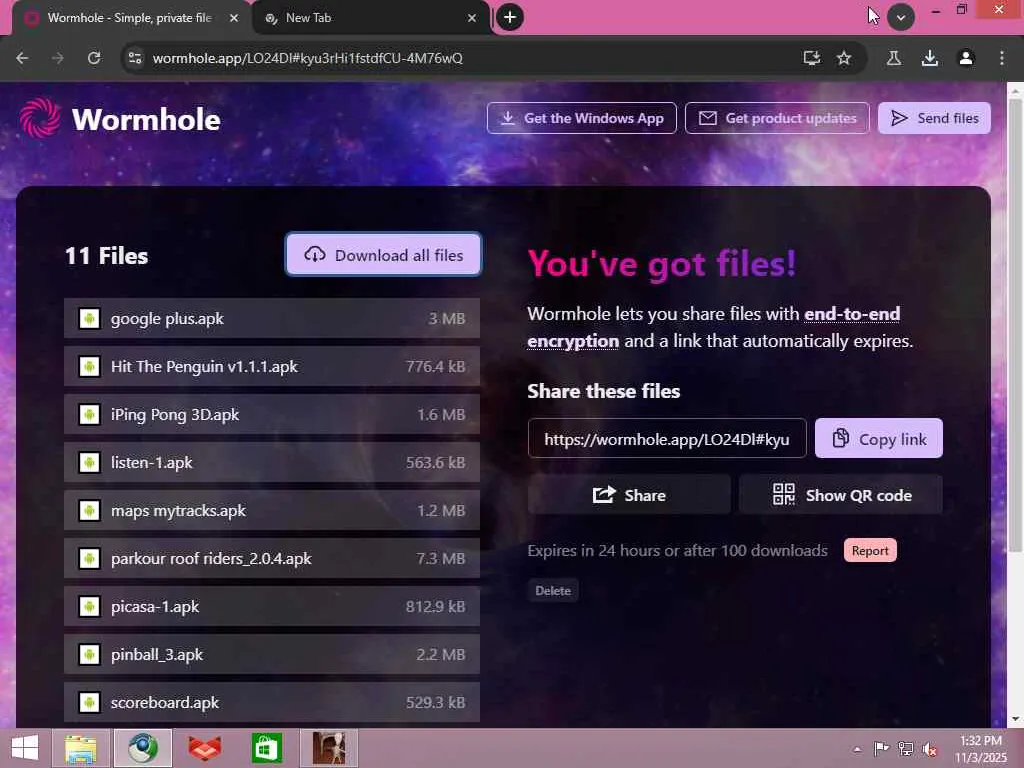Open the Action Center flag tray icon
The image size is (1024, 768).
coord(881,748)
